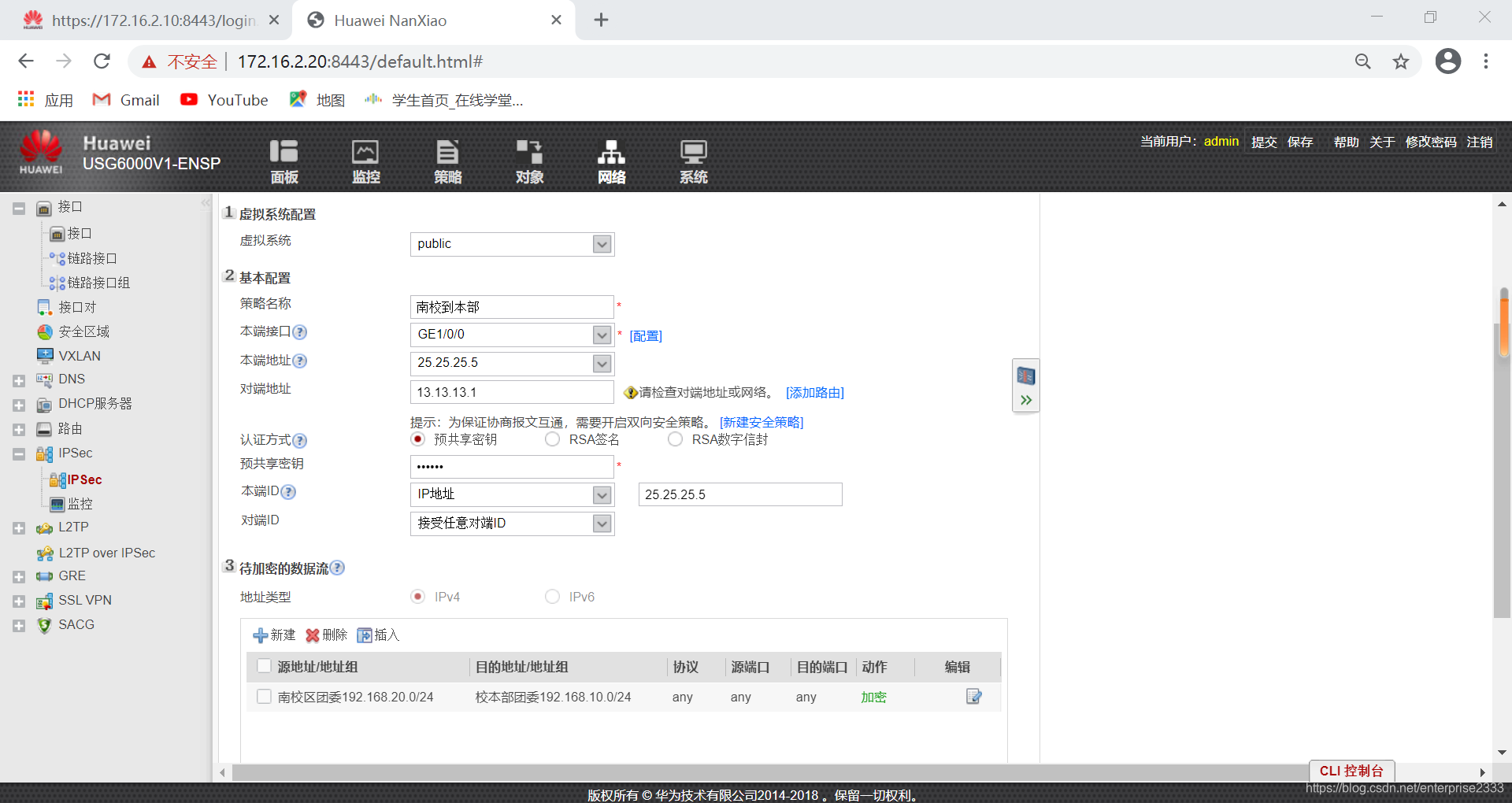Image resolution: width=1512 pixels, height=803 pixels.
Task: Open the CLI 控制台 panel
Action: [x=1351, y=772]
